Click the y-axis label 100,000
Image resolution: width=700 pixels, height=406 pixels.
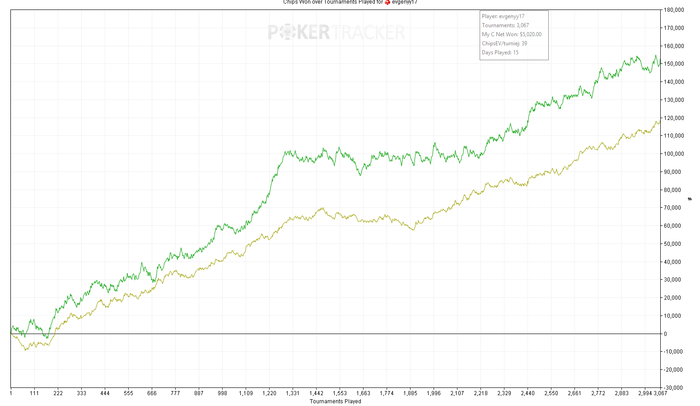(x=674, y=154)
